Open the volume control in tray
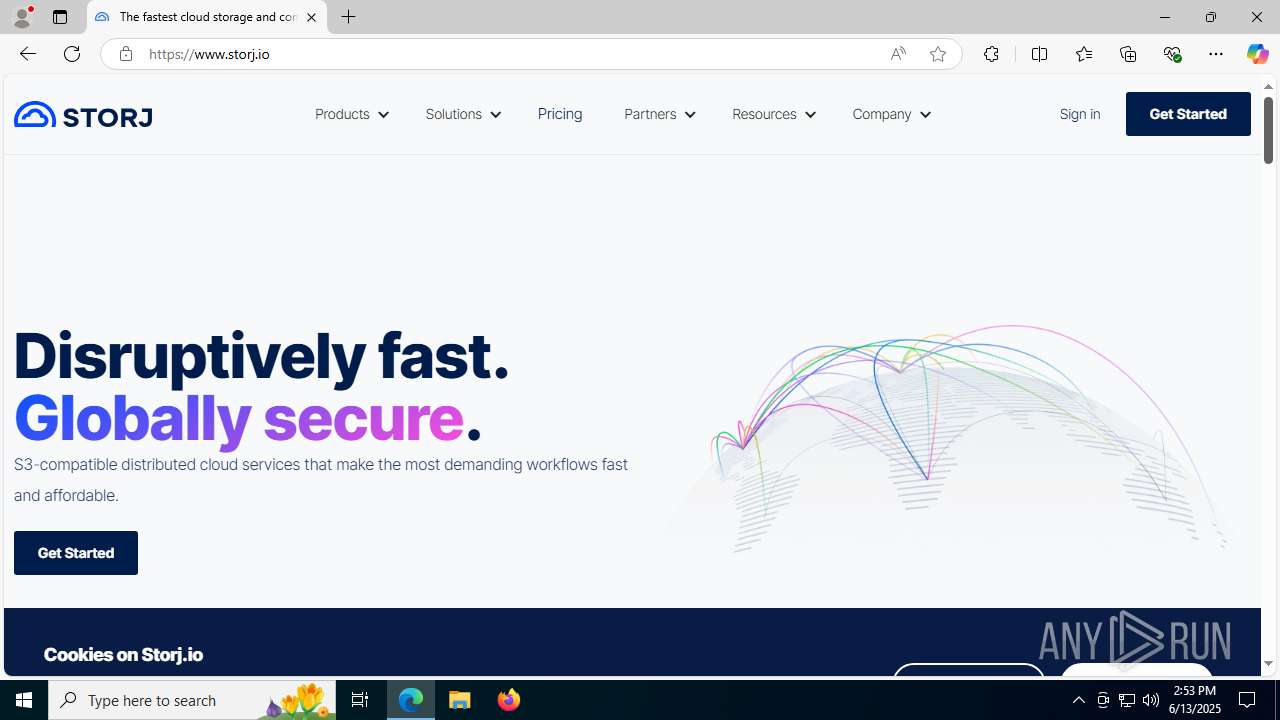The width and height of the screenshot is (1280, 720). (1151, 700)
